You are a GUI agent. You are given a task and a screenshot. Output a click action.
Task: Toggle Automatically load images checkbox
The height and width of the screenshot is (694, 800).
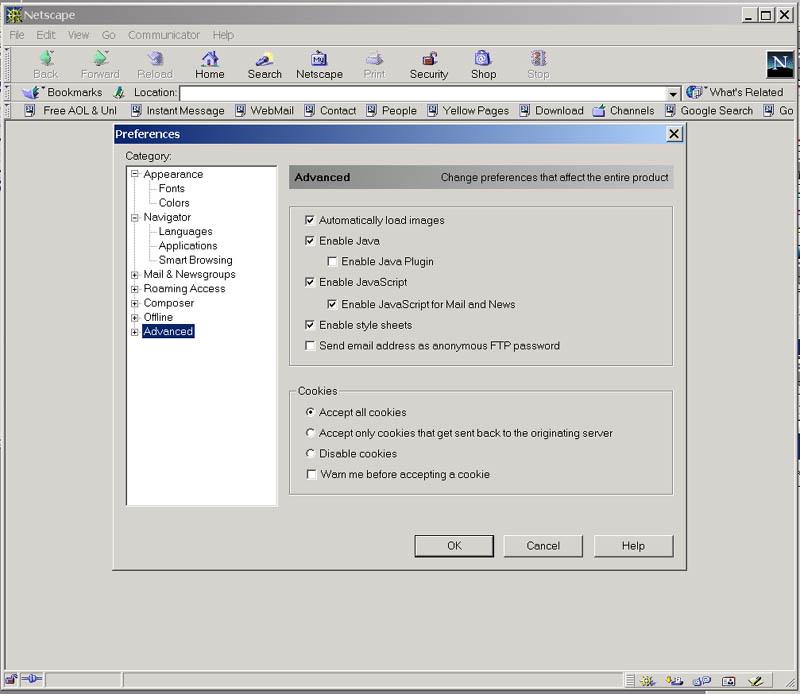310,220
